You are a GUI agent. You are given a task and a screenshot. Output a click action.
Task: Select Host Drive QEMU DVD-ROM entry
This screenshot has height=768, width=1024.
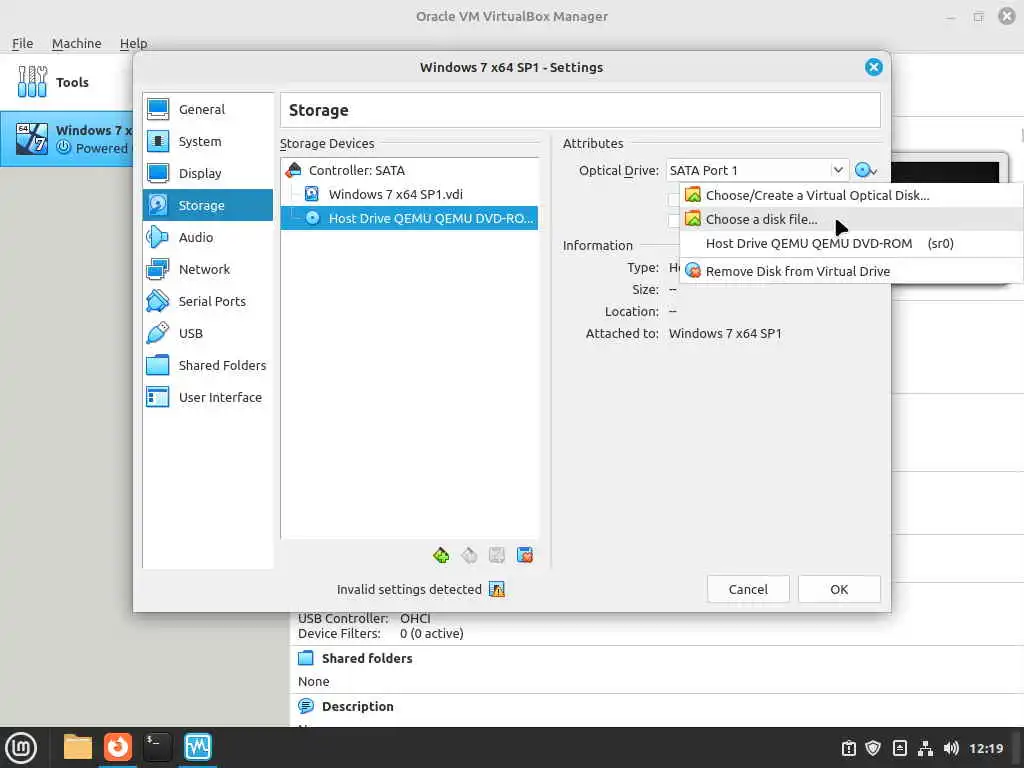click(409, 218)
